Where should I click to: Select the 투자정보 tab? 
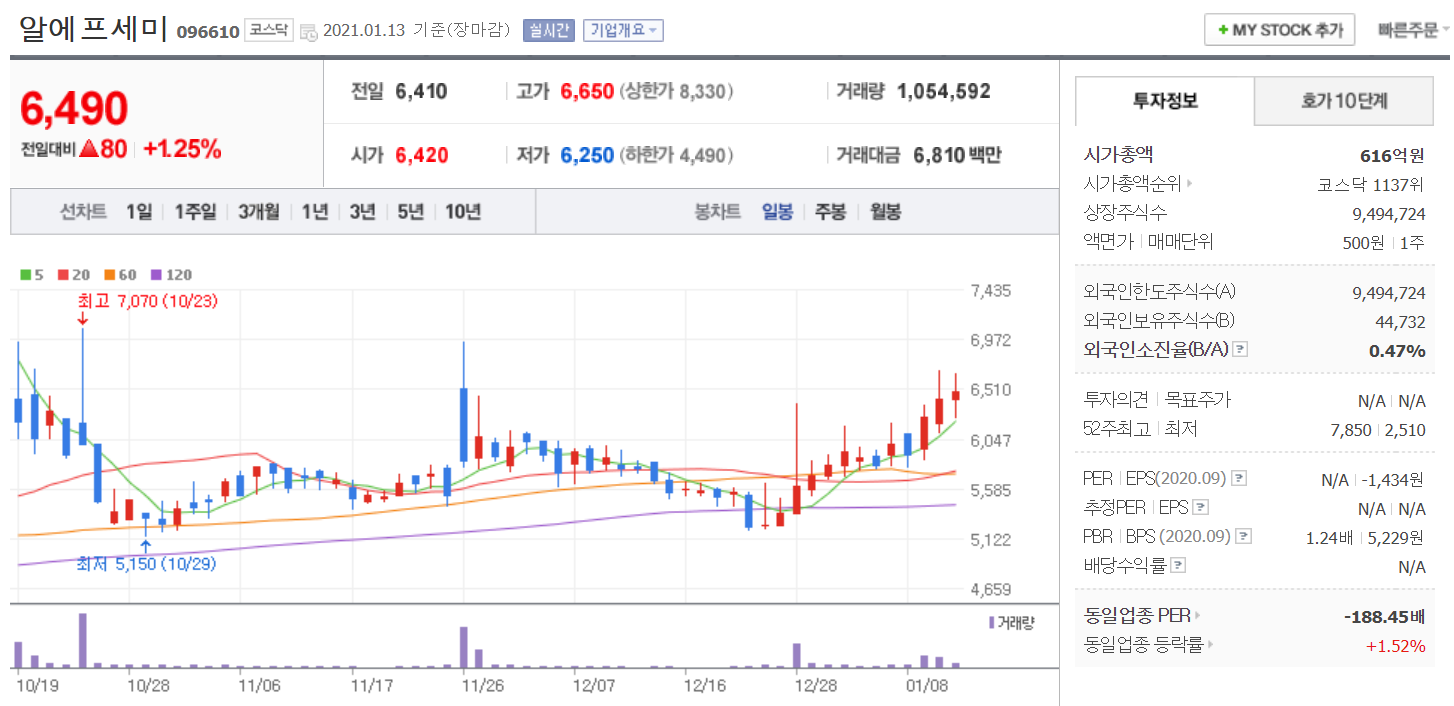1165,100
